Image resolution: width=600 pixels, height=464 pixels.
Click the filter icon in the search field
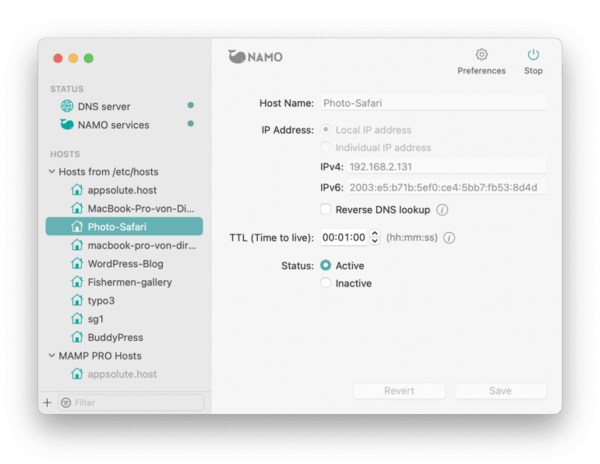point(66,402)
